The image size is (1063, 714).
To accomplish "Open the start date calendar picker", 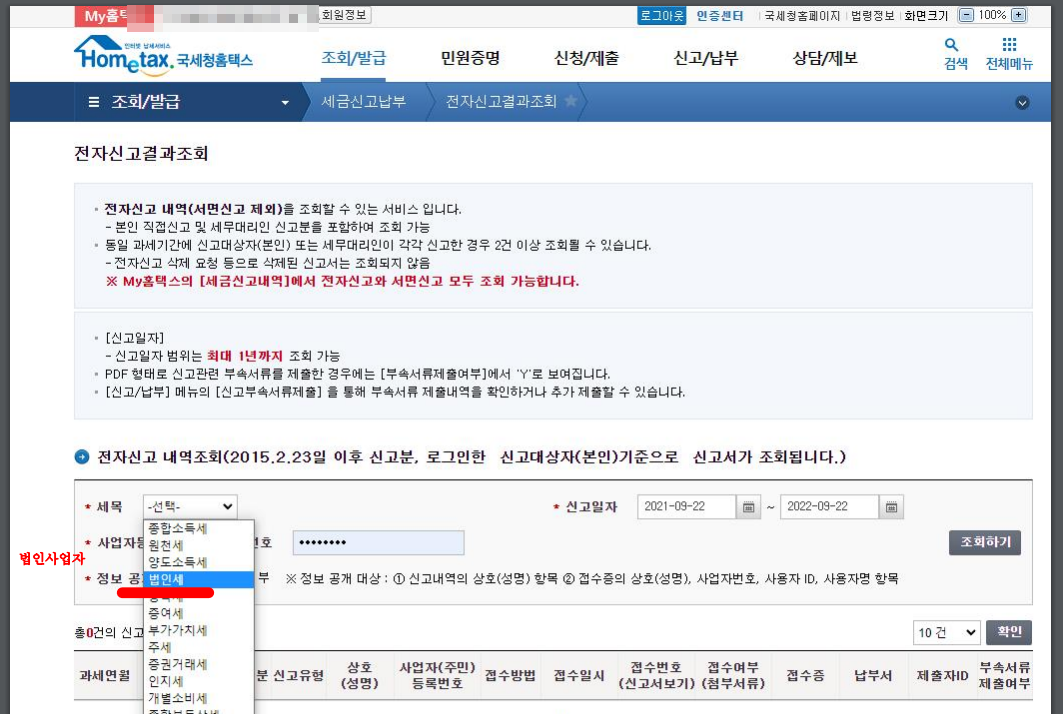I will click(x=749, y=506).
